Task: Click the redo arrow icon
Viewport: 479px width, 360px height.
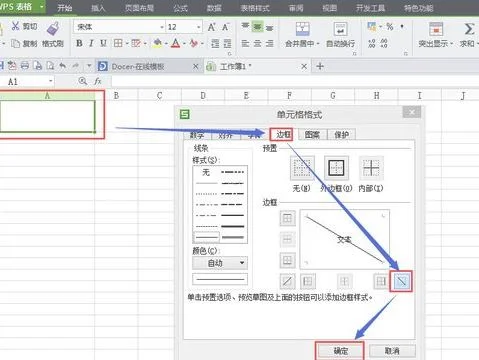Action: [75, 66]
